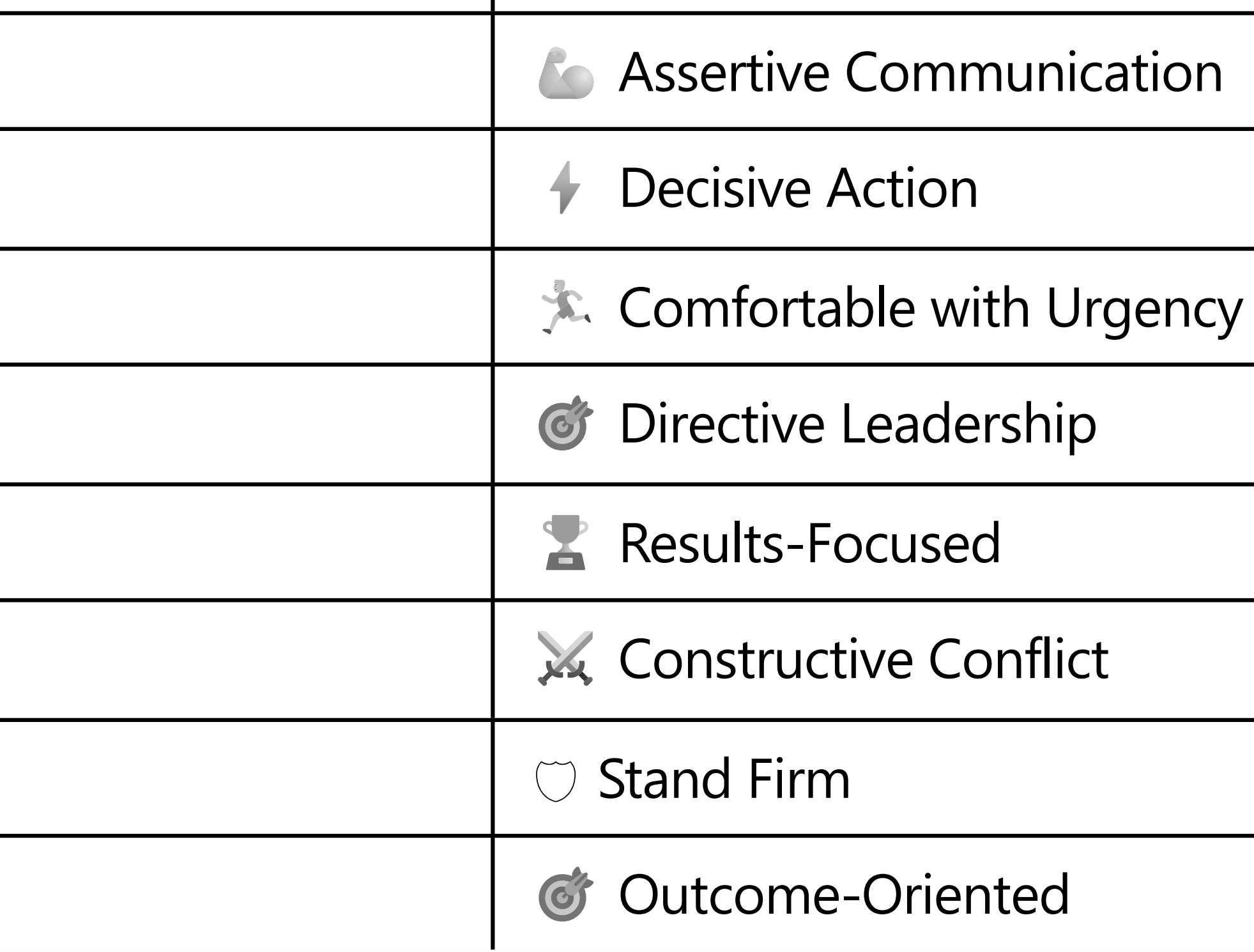Click the Constructive Conflict label
This screenshot has width=1254, height=952.
(863, 659)
